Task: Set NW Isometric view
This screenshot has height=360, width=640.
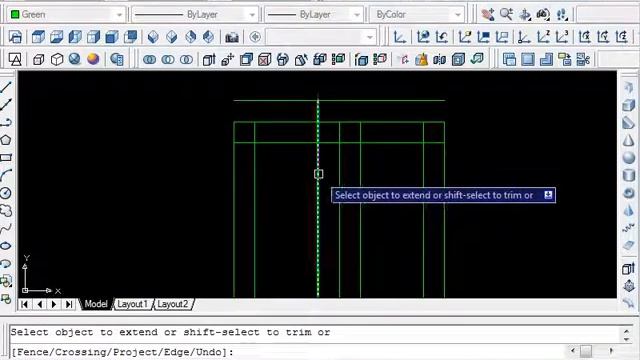Action: point(209,37)
